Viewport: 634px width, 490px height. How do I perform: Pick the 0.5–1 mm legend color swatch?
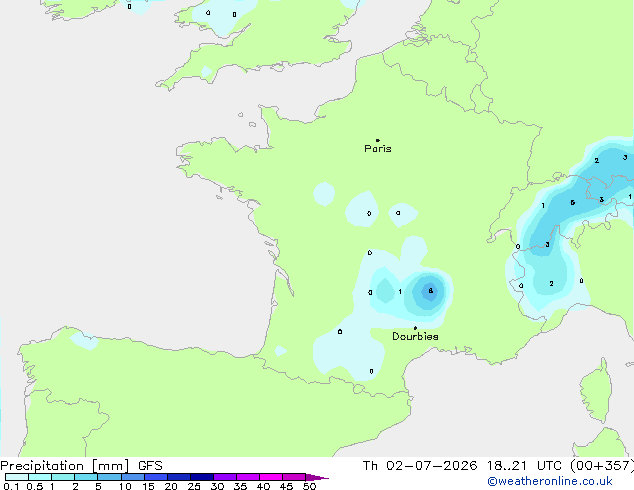click(40, 477)
